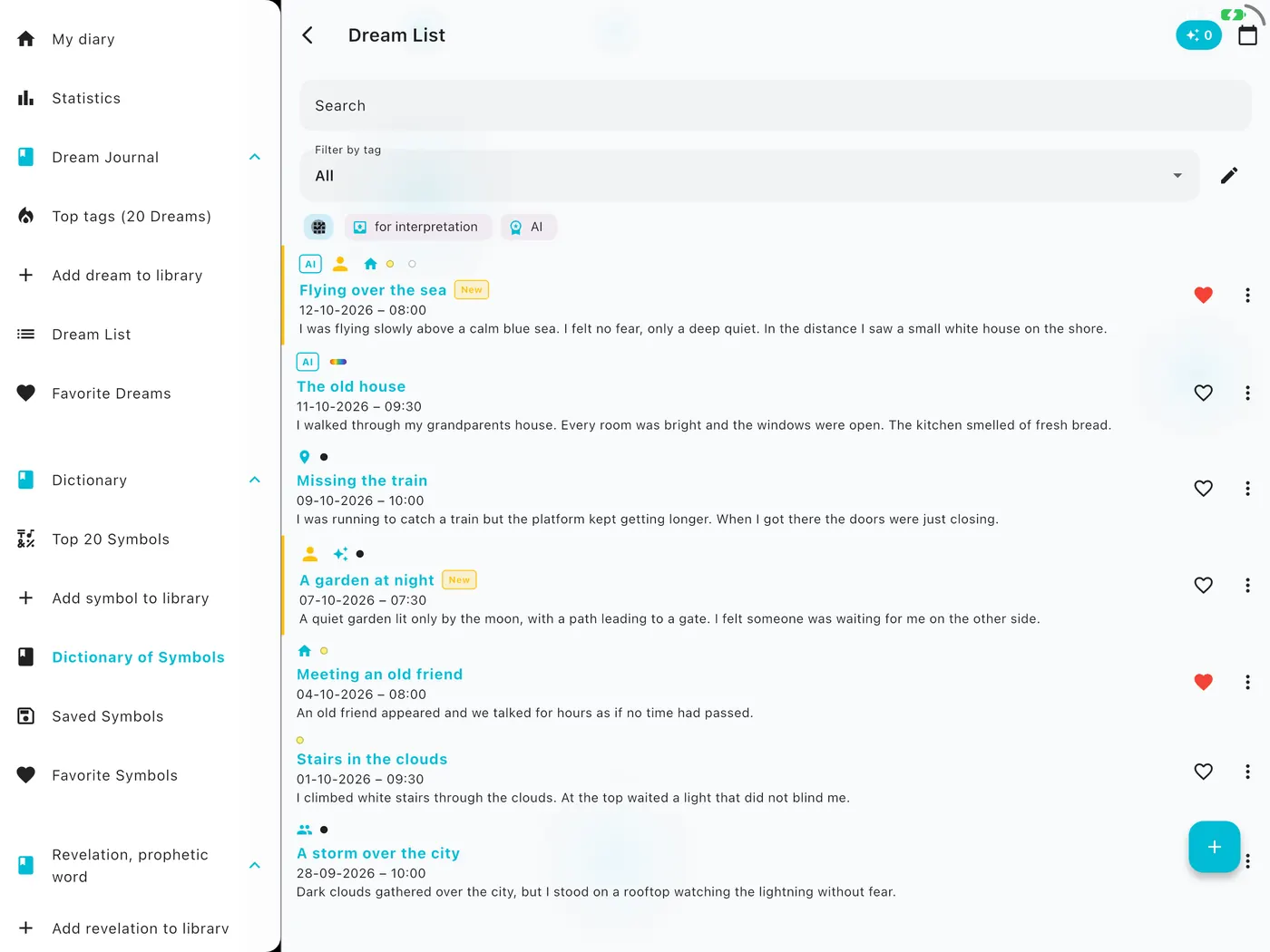This screenshot has width=1270, height=952.
Task: Filter dreams with the AI chip
Action: pyautogui.click(x=528, y=227)
